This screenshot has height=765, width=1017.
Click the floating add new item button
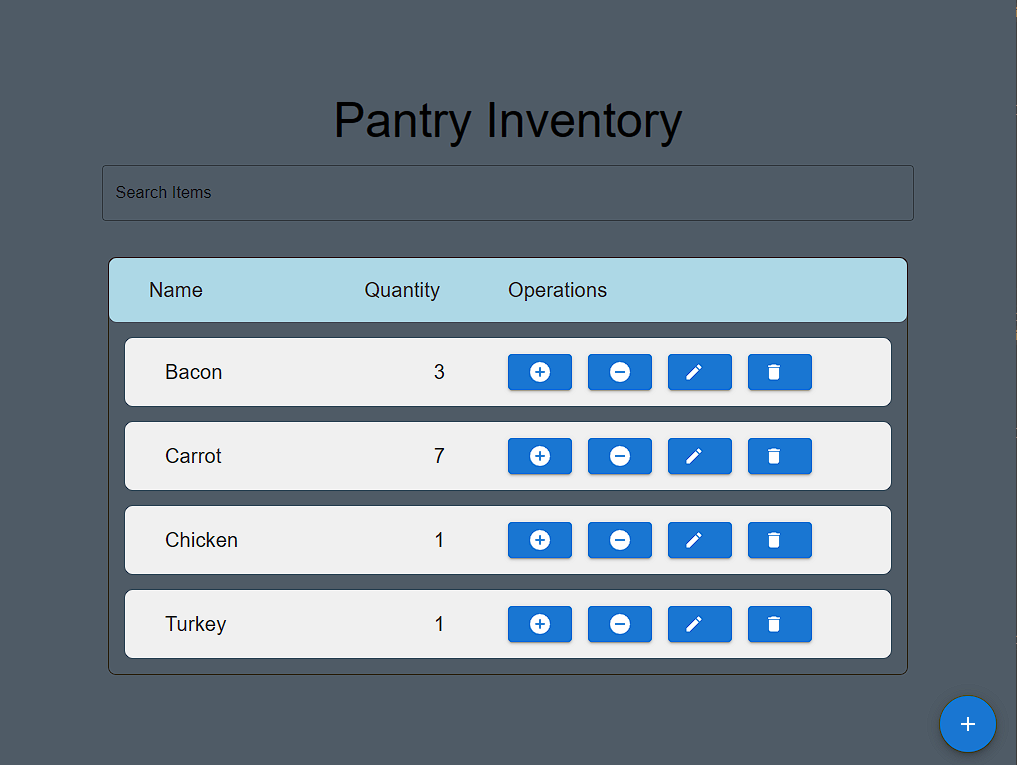tap(967, 724)
